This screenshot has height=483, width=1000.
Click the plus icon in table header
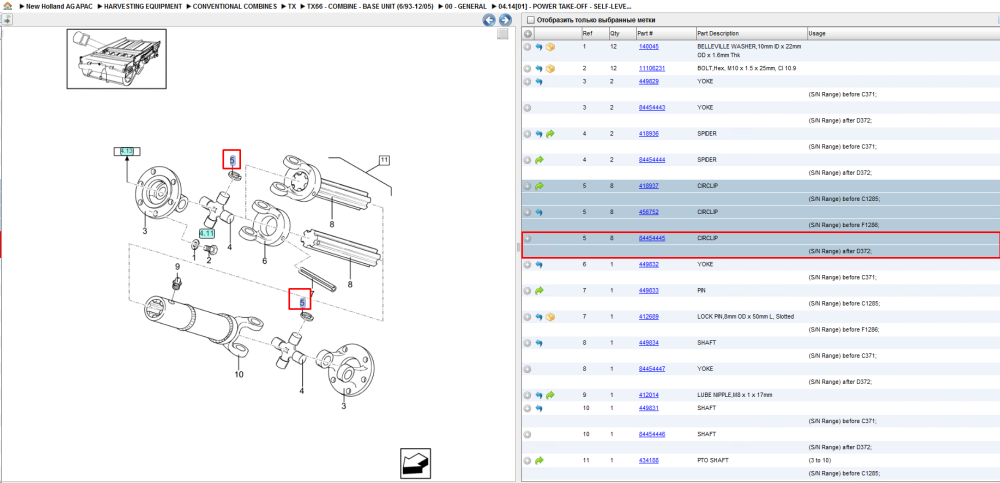coord(528,33)
